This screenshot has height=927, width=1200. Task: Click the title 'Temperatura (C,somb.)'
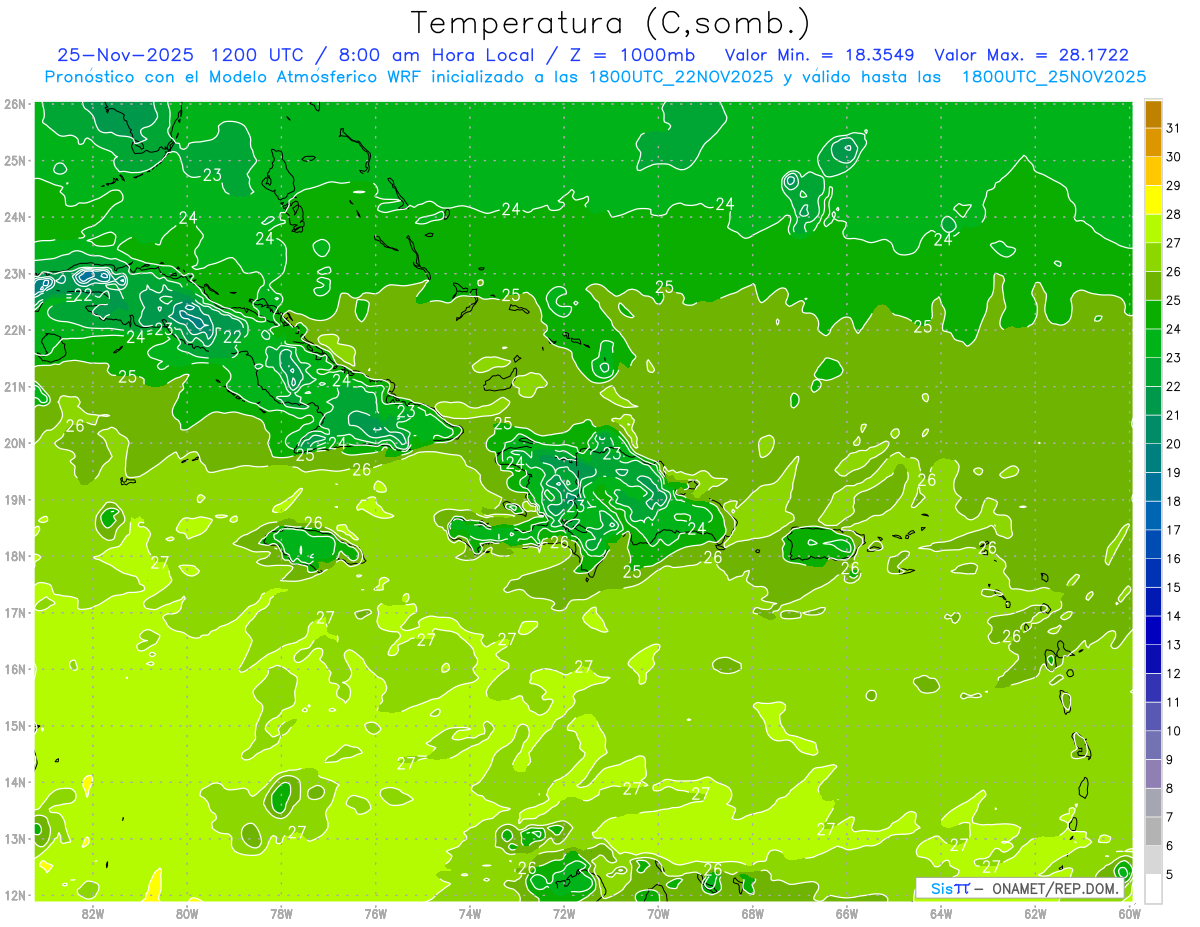coord(611,23)
